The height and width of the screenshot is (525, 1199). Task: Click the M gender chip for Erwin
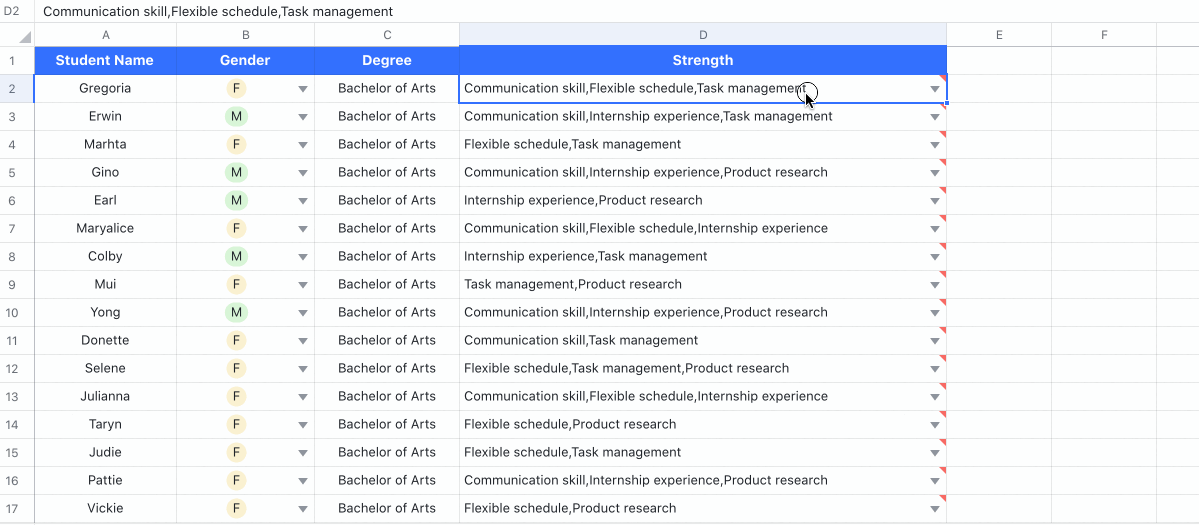(x=236, y=116)
